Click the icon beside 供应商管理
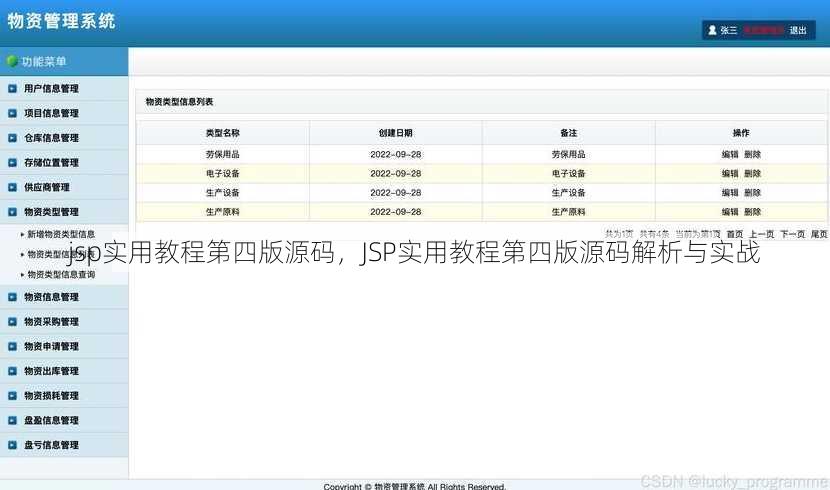The image size is (830, 490). [x=12, y=187]
